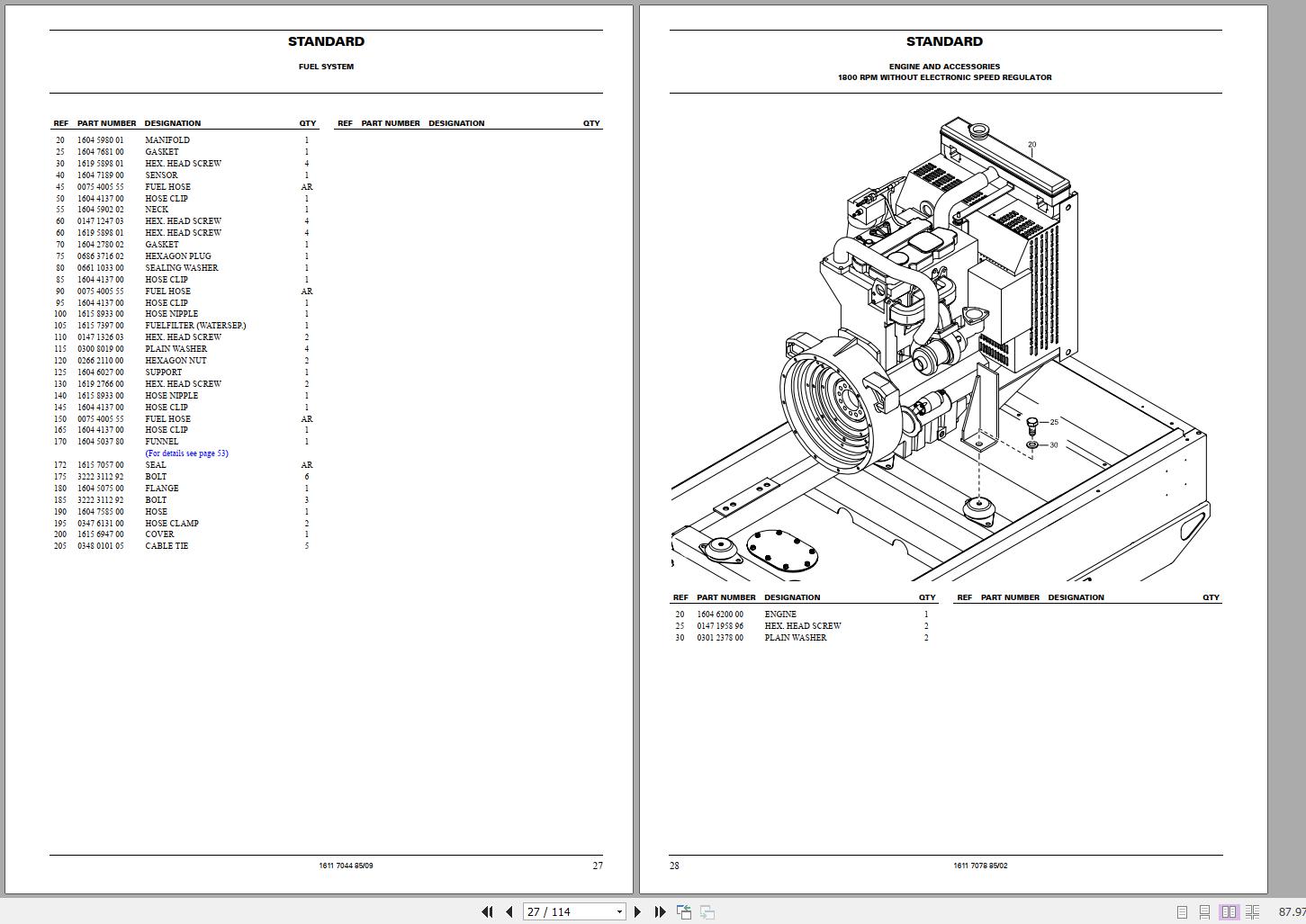The width and height of the screenshot is (1306, 924).
Task: Click the HEXAGON PLUG designation
Action: (x=178, y=256)
